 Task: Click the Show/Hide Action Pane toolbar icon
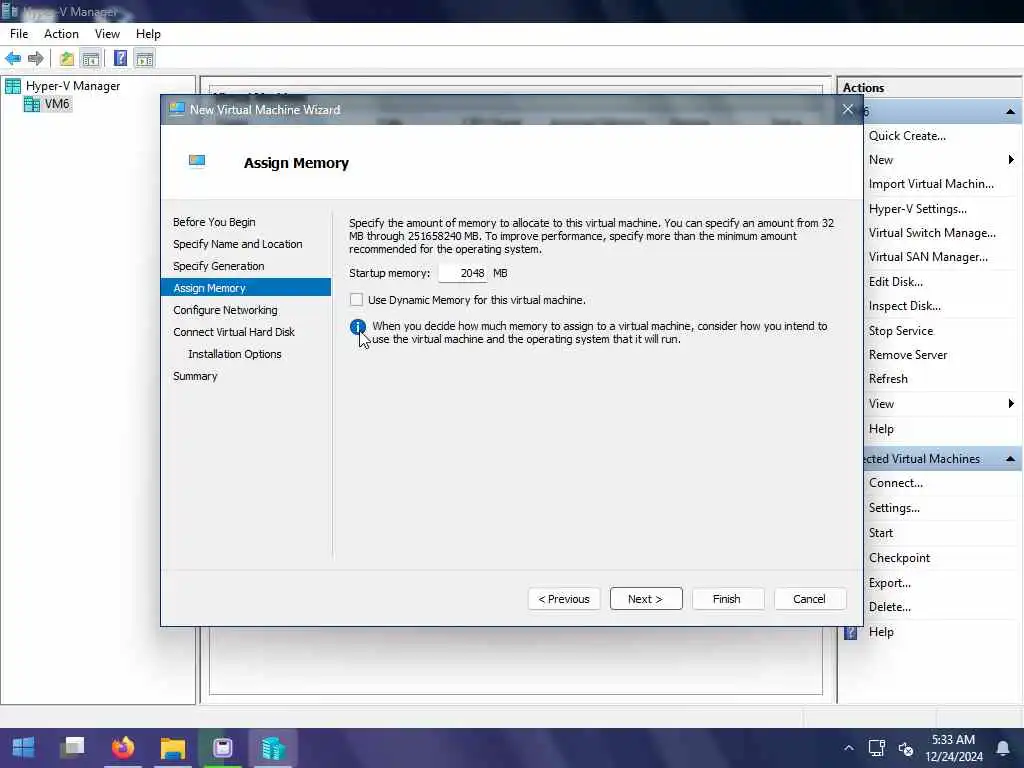click(x=144, y=59)
